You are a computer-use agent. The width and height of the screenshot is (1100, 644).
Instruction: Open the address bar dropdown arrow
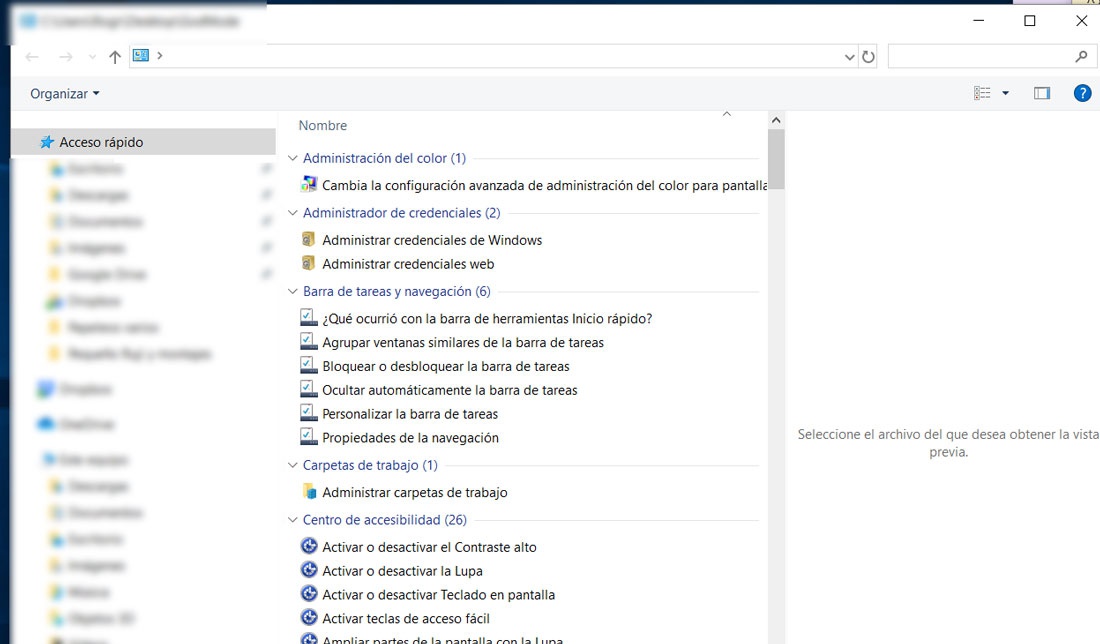click(849, 56)
